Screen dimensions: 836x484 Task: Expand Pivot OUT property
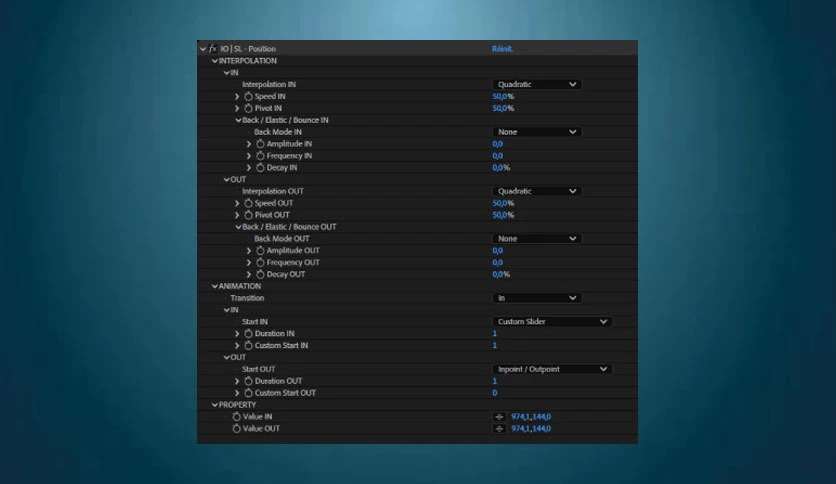(237, 215)
